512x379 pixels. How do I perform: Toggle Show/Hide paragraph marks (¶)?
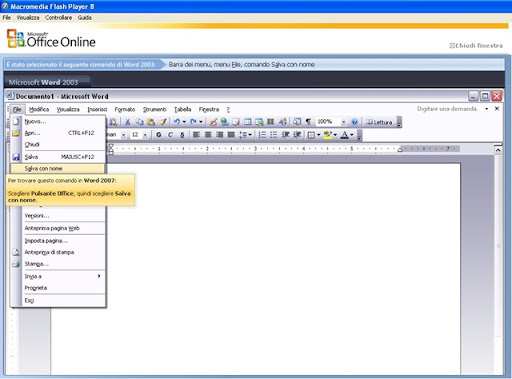(x=308, y=122)
